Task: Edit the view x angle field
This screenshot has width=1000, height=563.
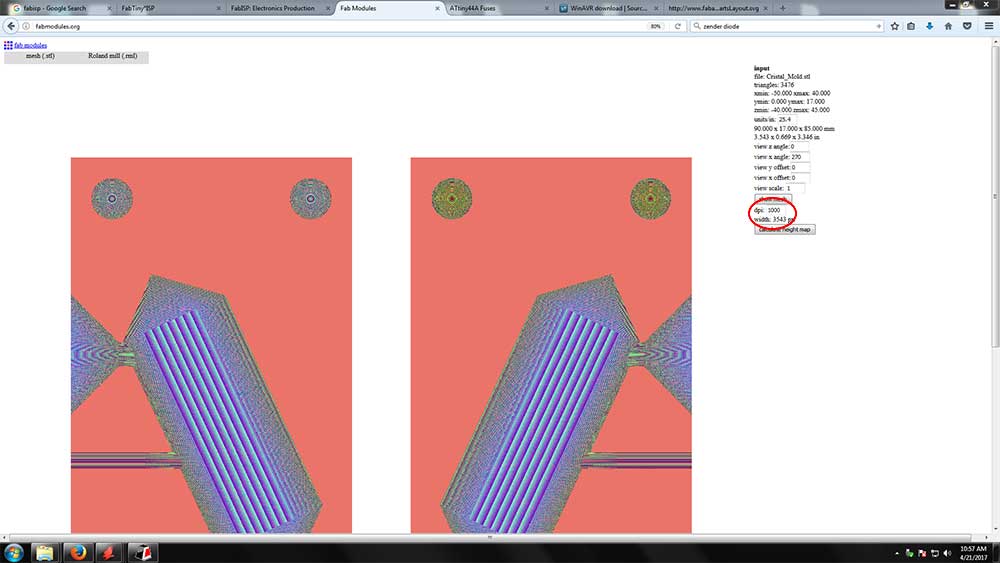Action: pos(800,157)
